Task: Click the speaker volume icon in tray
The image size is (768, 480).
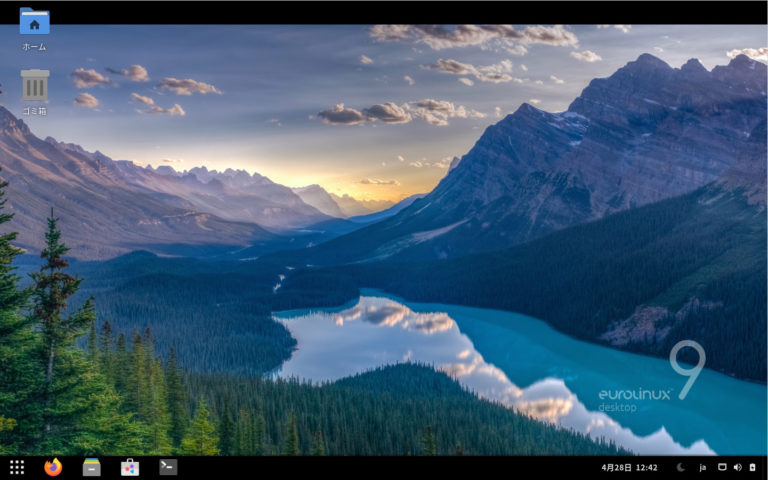Action: coord(737,467)
